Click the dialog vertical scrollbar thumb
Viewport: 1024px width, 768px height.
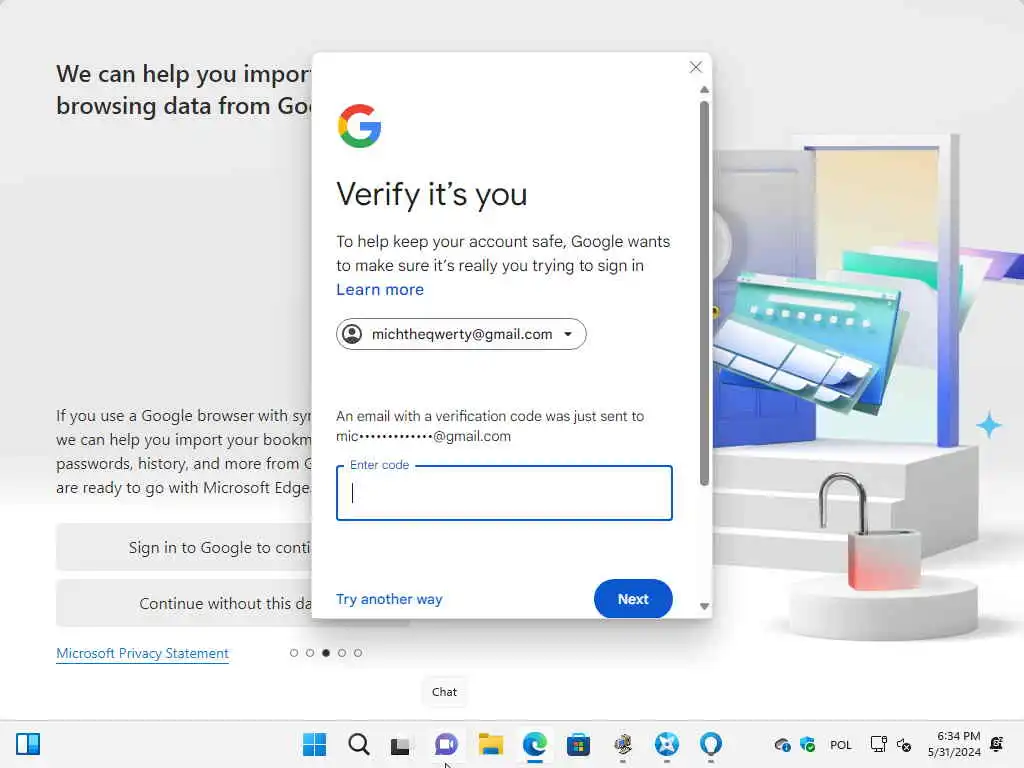click(704, 293)
